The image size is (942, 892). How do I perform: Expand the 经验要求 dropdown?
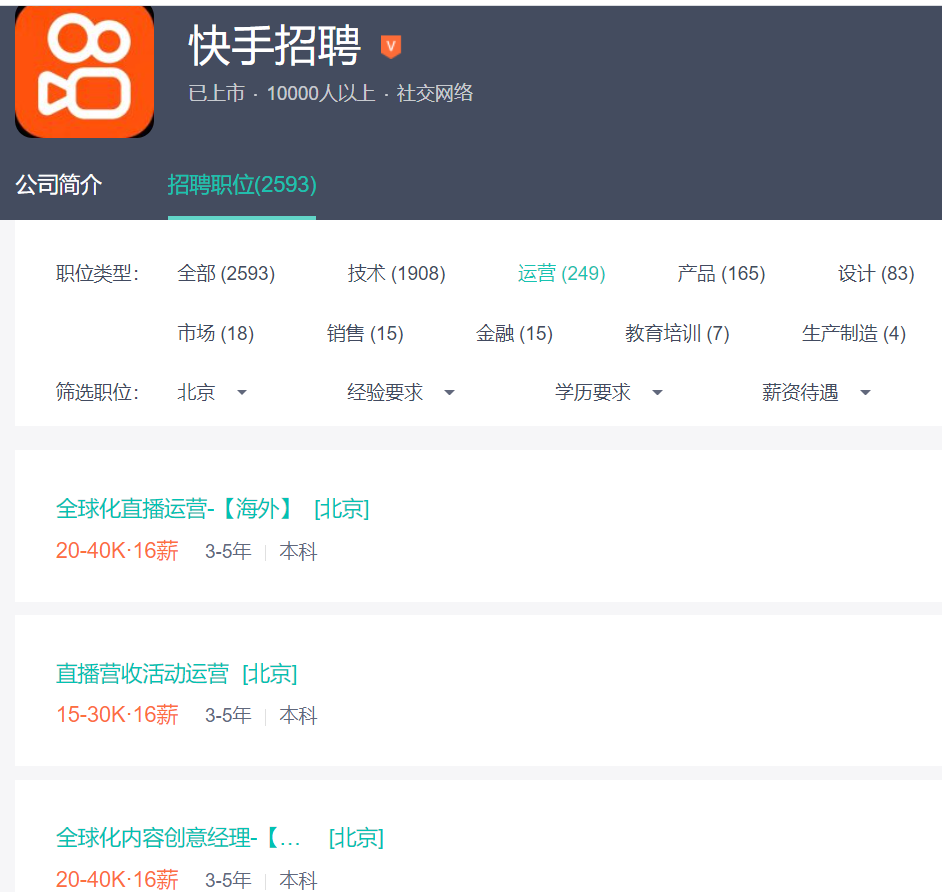[400, 392]
